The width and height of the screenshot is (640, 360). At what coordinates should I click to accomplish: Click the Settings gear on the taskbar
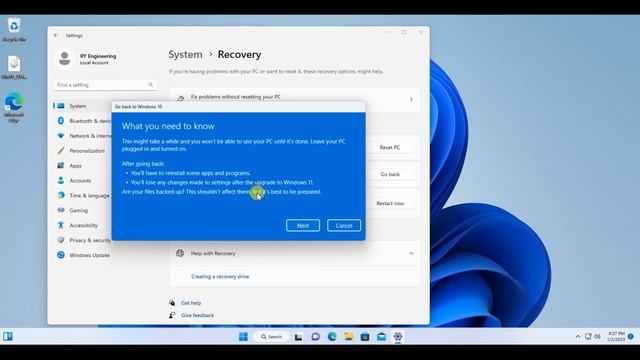point(398,337)
